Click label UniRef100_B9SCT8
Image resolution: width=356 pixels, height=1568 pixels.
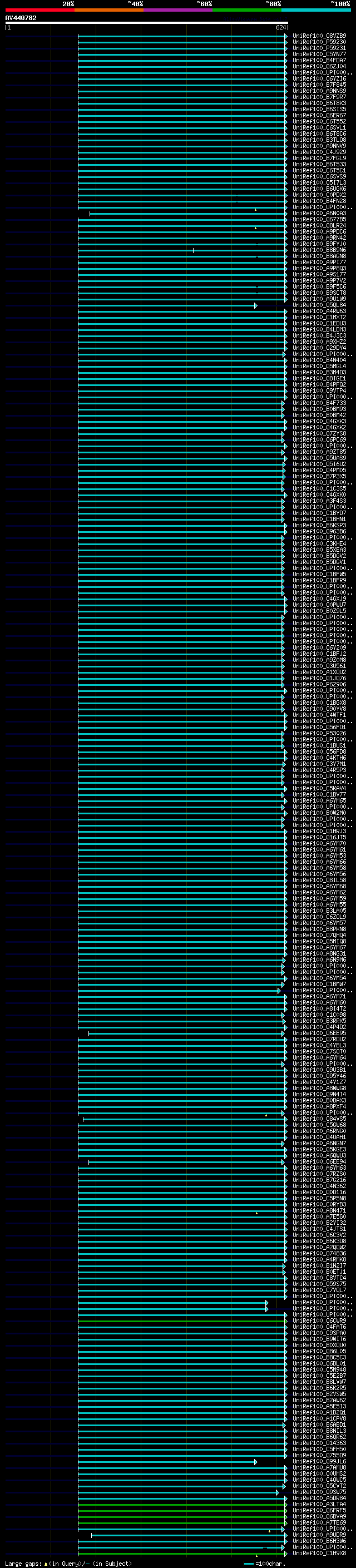pos(319,293)
